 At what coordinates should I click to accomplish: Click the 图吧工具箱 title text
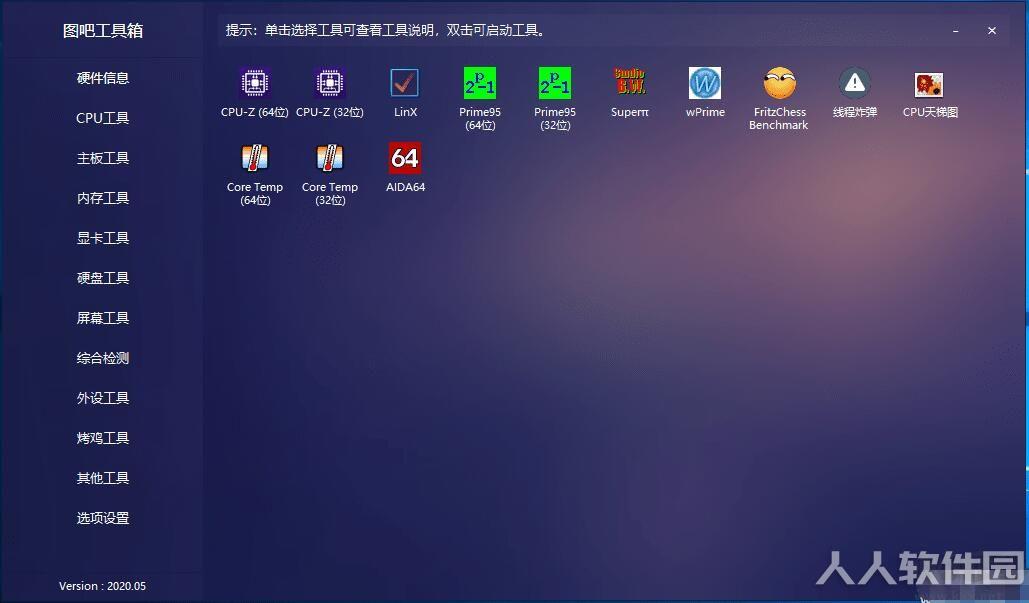click(102, 31)
